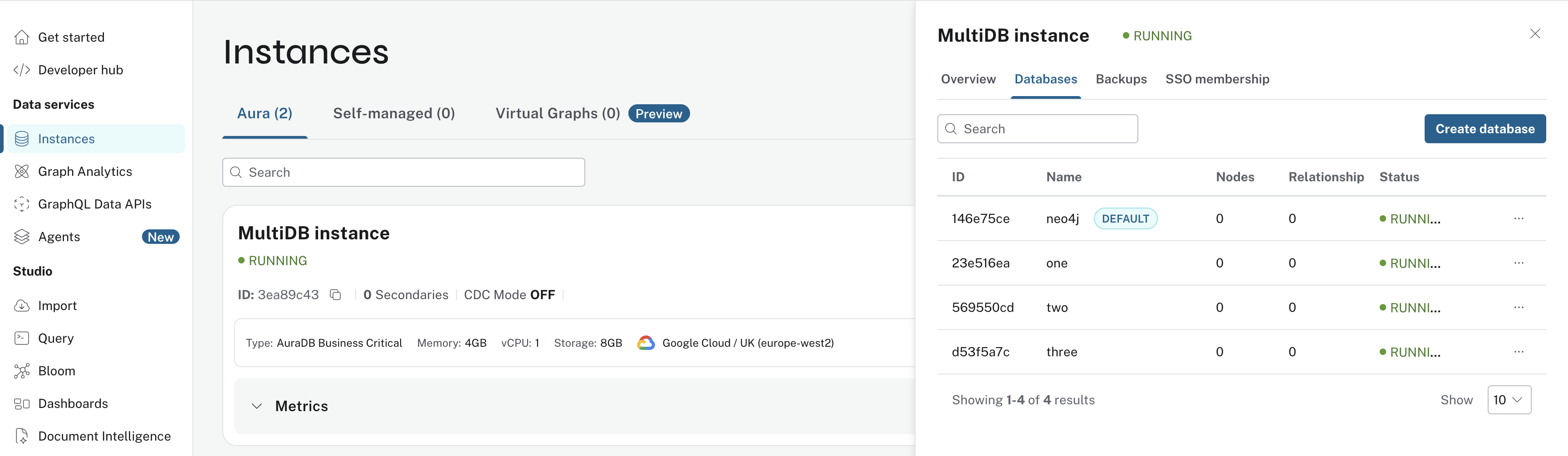Click the GraphQL Data APIs icon
Viewport: 1568px width, 456px height.
pyautogui.click(x=22, y=204)
